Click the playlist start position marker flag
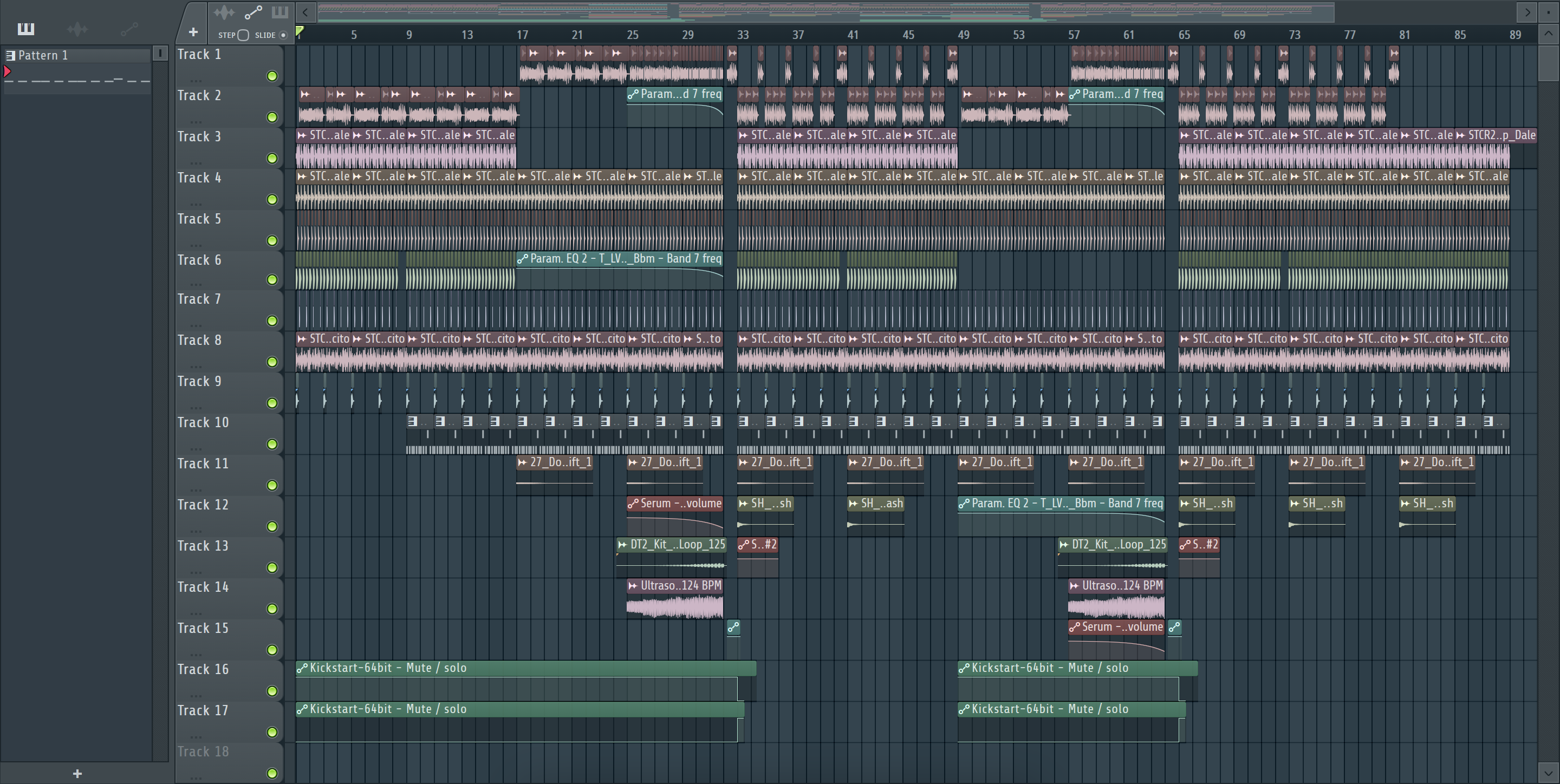1560x784 pixels. pos(300,30)
